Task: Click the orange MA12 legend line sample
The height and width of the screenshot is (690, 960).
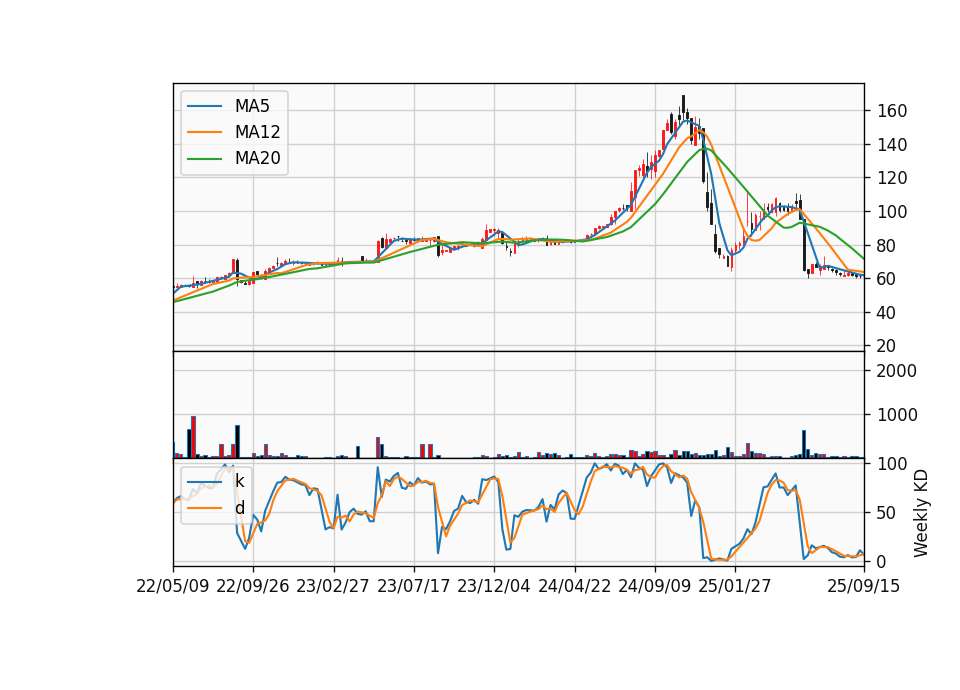Action: tap(204, 132)
